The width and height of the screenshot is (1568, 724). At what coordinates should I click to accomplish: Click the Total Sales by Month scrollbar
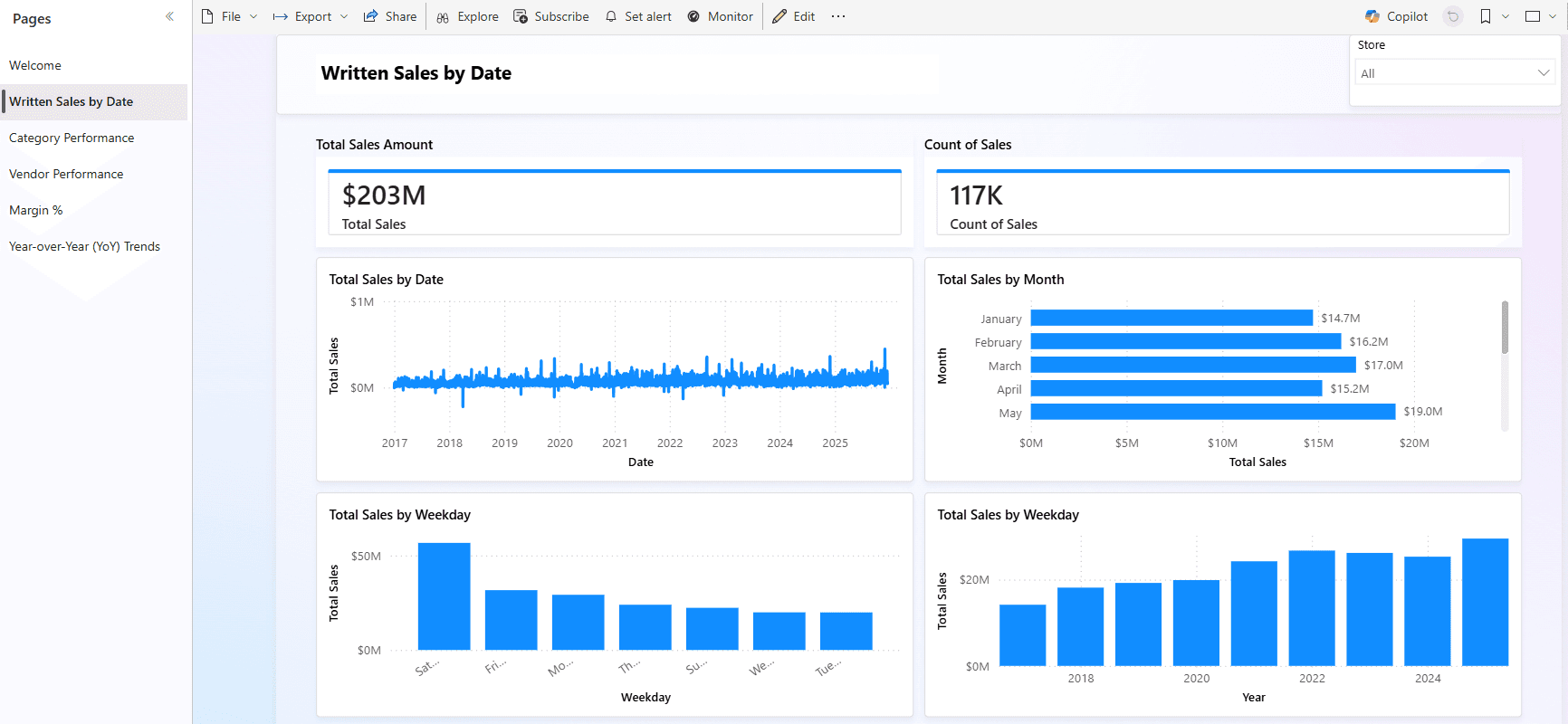coord(1505,328)
